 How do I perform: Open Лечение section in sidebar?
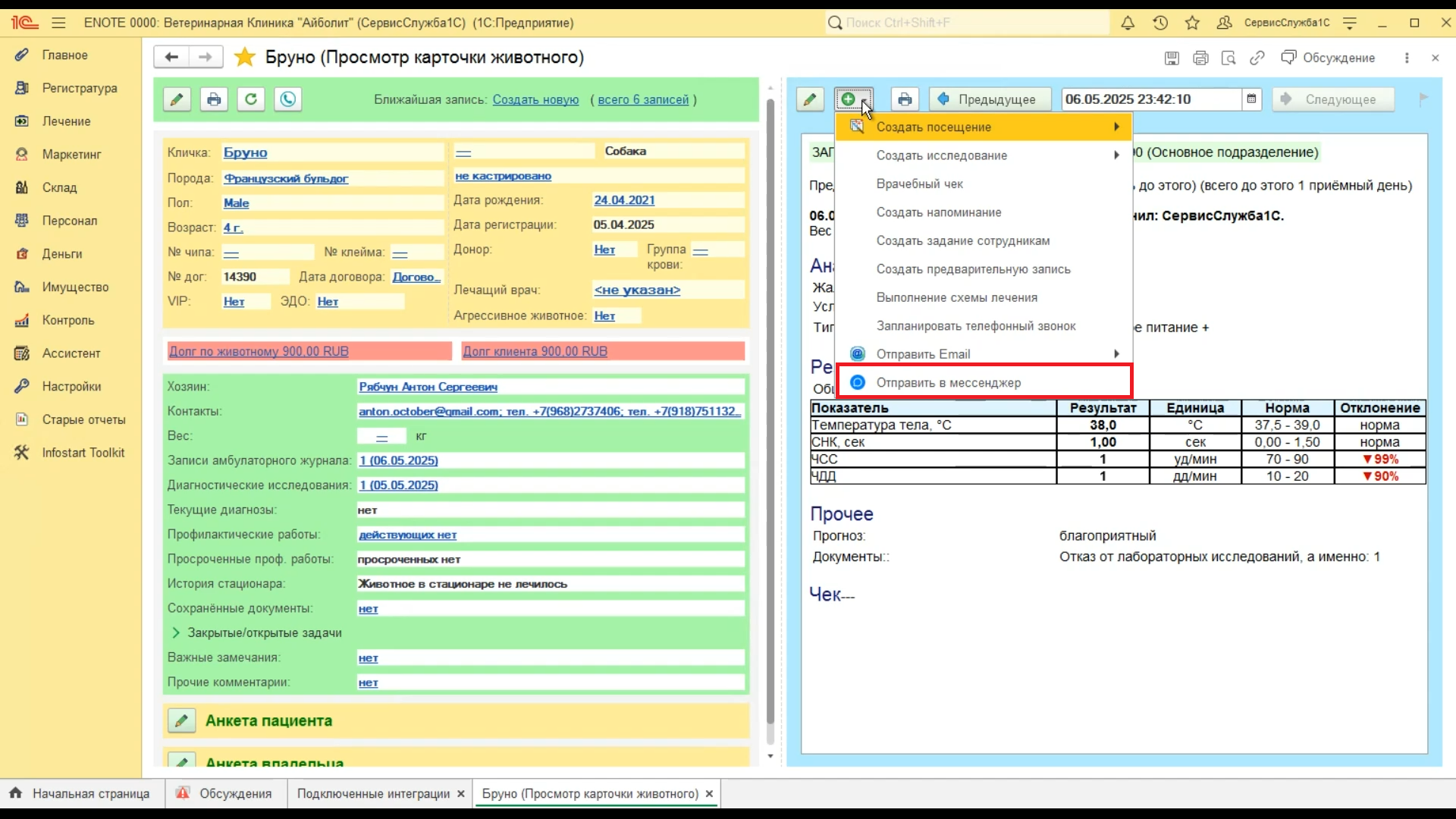(x=66, y=121)
